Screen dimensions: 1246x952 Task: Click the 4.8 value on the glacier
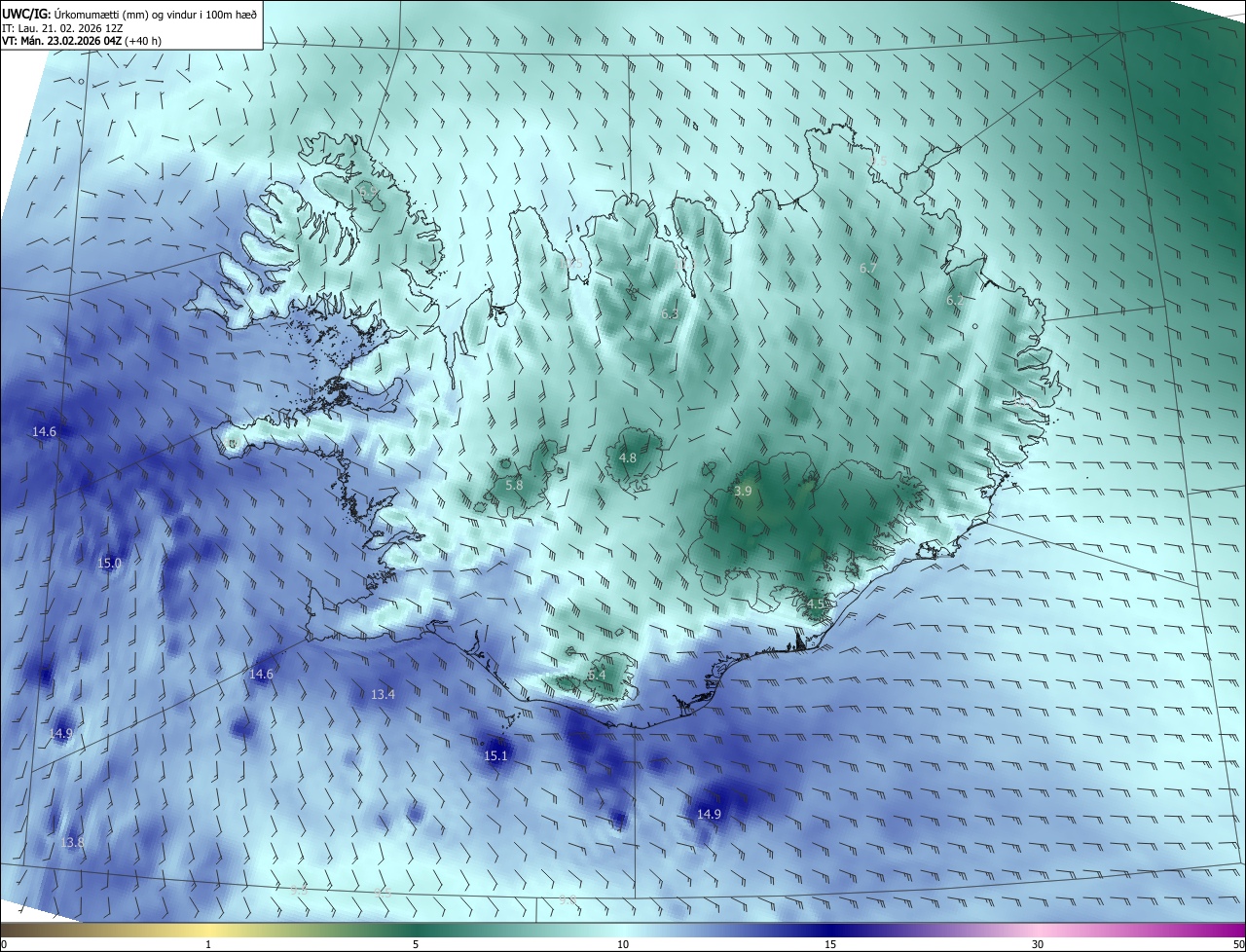coord(628,458)
